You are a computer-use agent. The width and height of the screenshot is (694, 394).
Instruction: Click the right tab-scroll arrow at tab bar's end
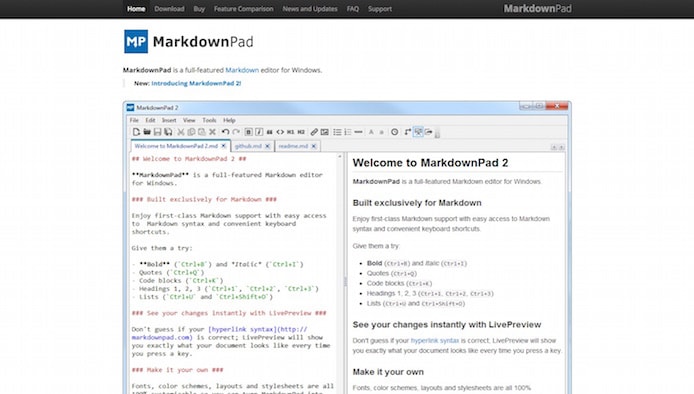[x=561, y=147]
